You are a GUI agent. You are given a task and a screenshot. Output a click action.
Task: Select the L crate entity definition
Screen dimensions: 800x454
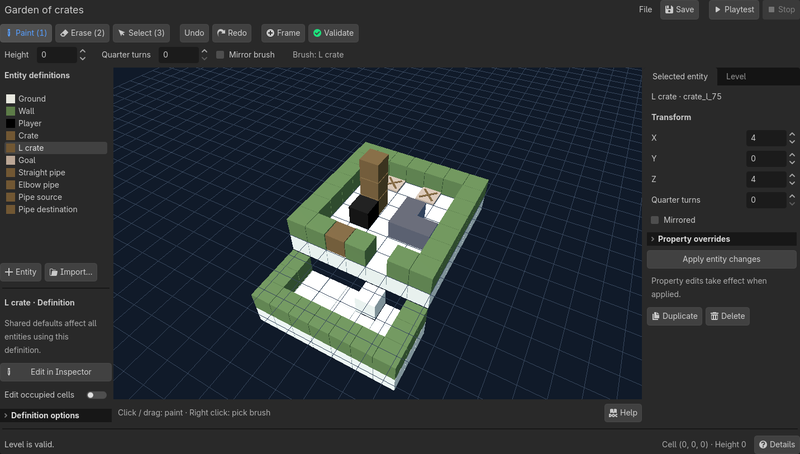56,148
